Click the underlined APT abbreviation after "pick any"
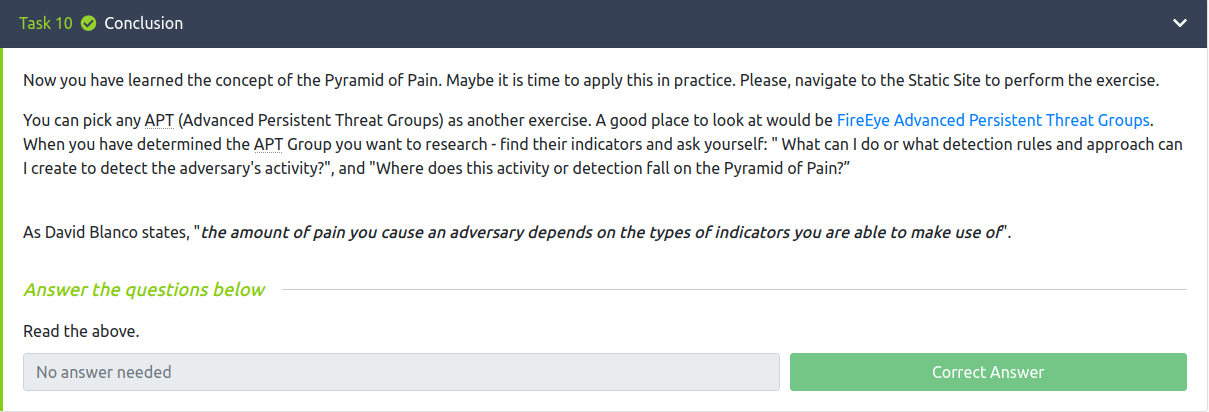This screenshot has height=412, width=1209. point(156,120)
